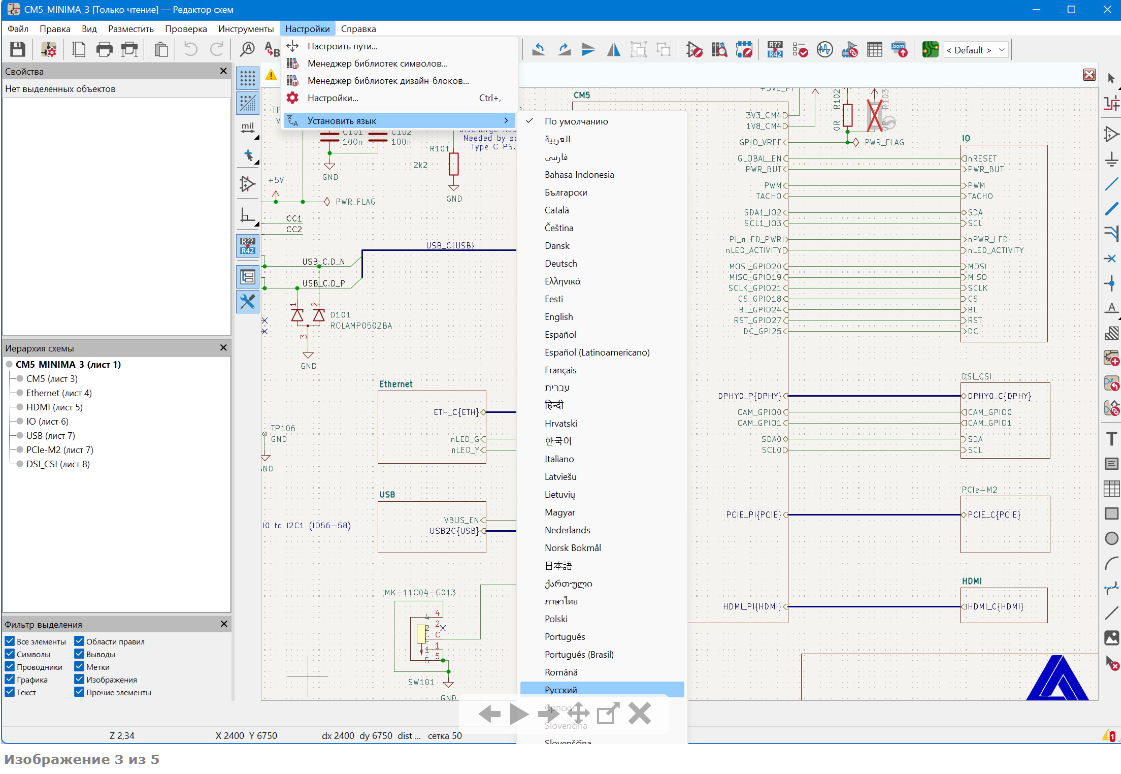
Task: Open the simulator with waveform icon
Action: click(x=825, y=49)
